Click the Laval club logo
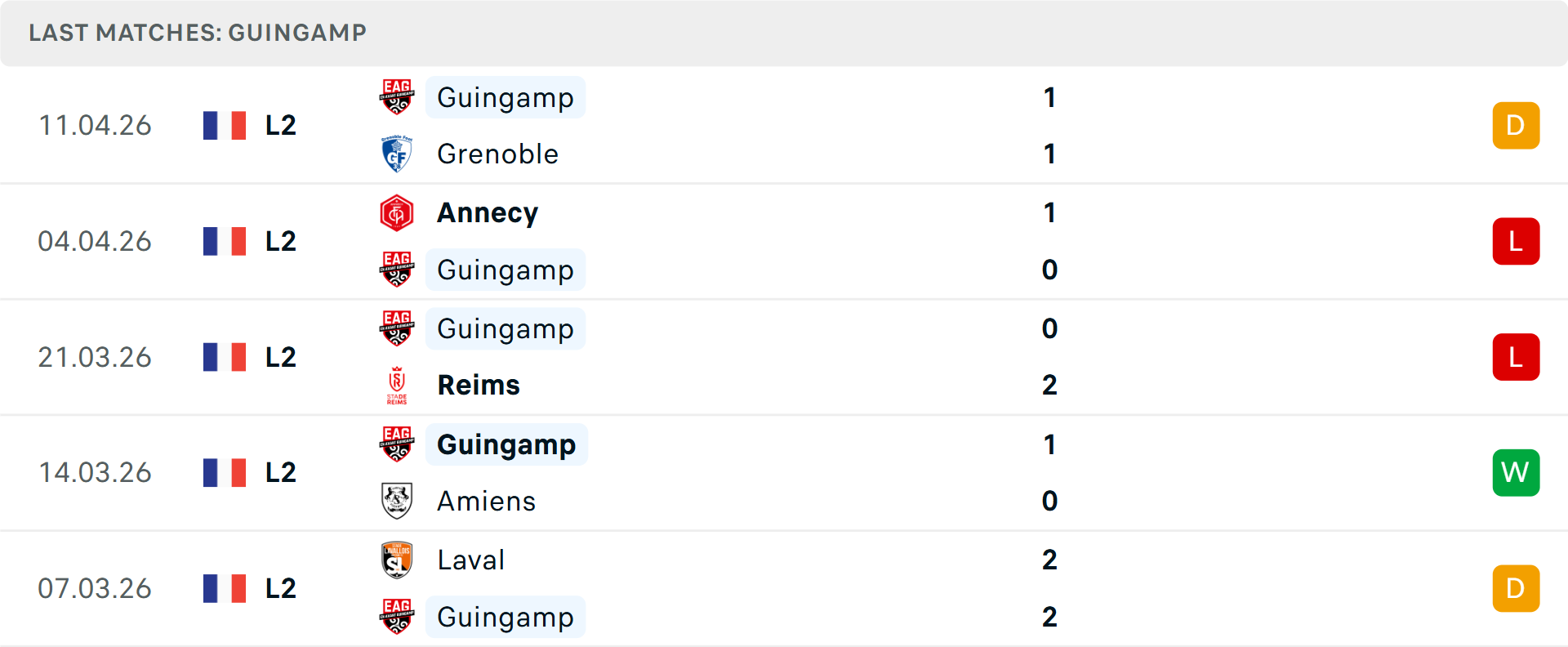The image size is (1568, 647). [x=398, y=560]
